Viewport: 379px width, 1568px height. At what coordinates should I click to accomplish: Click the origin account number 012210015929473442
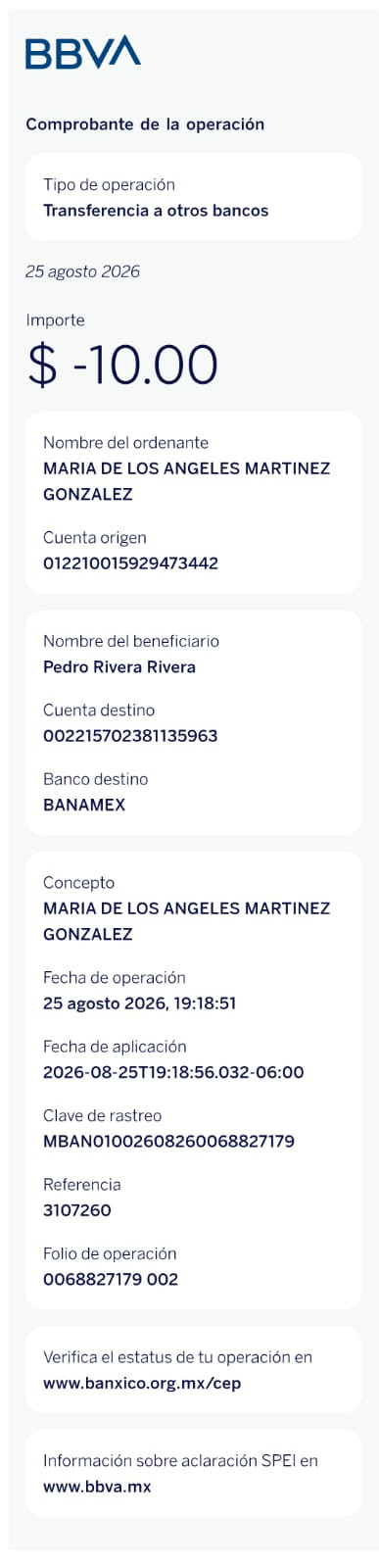130,563
